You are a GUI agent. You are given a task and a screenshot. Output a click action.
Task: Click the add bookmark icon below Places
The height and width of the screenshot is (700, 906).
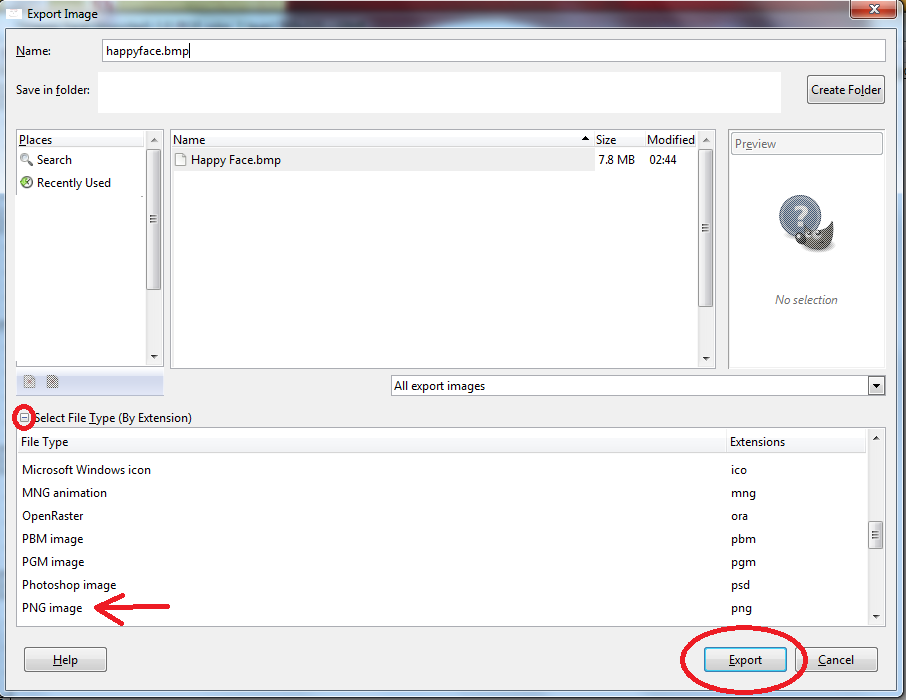pos(53,382)
